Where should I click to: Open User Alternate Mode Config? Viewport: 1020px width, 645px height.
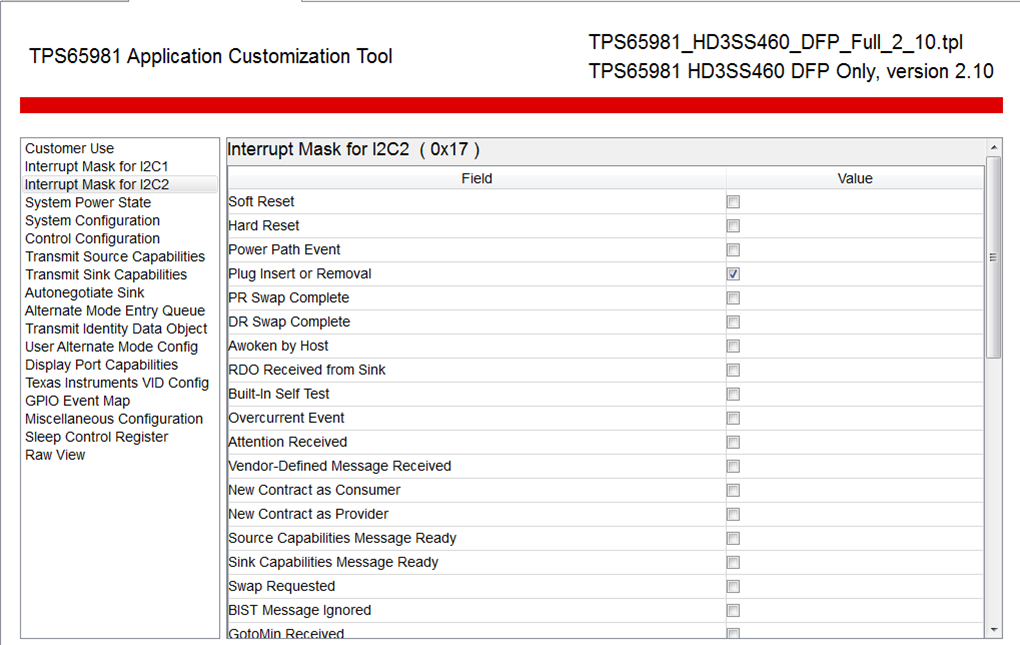click(x=111, y=347)
